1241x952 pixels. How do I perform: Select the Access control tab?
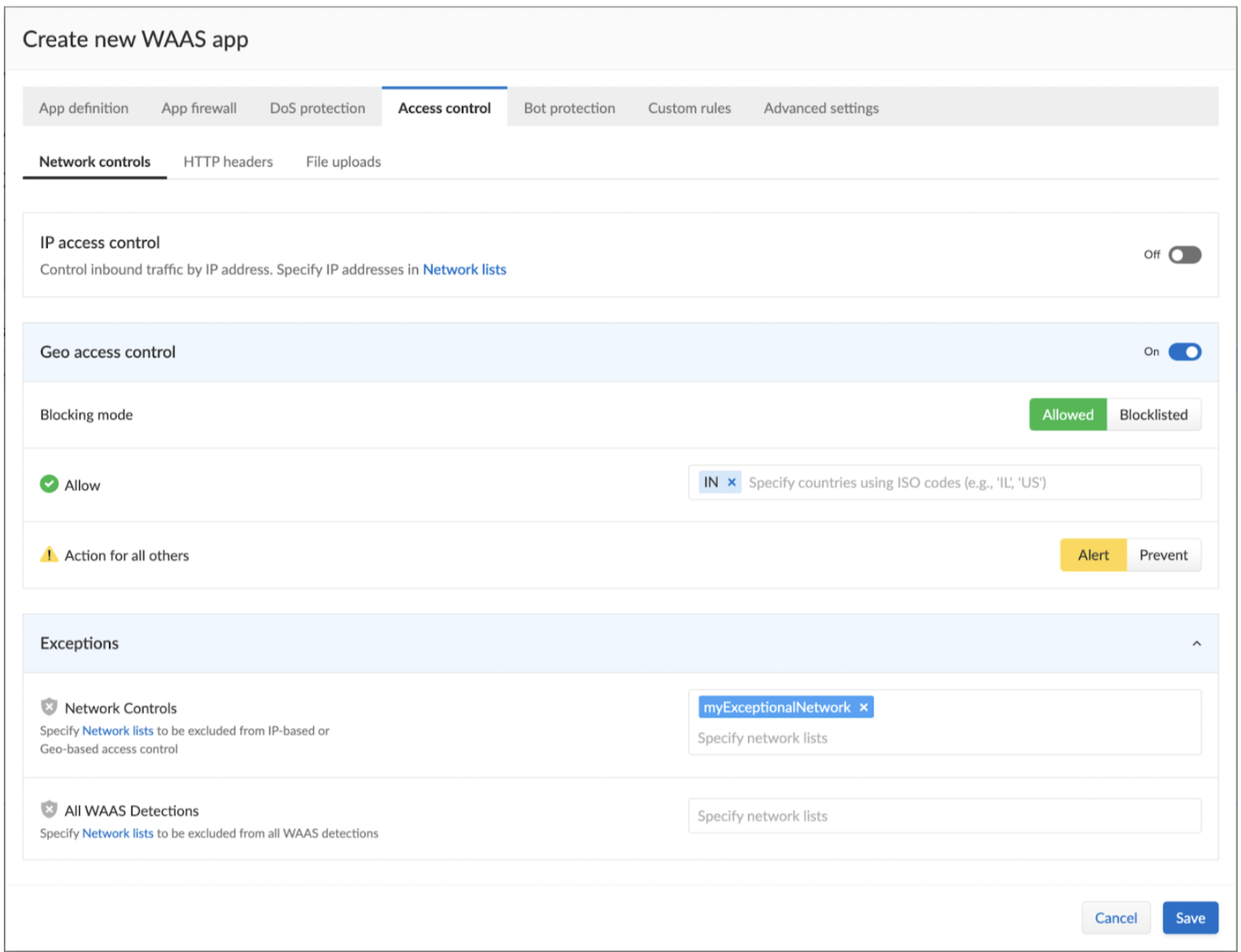click(444, 108)
